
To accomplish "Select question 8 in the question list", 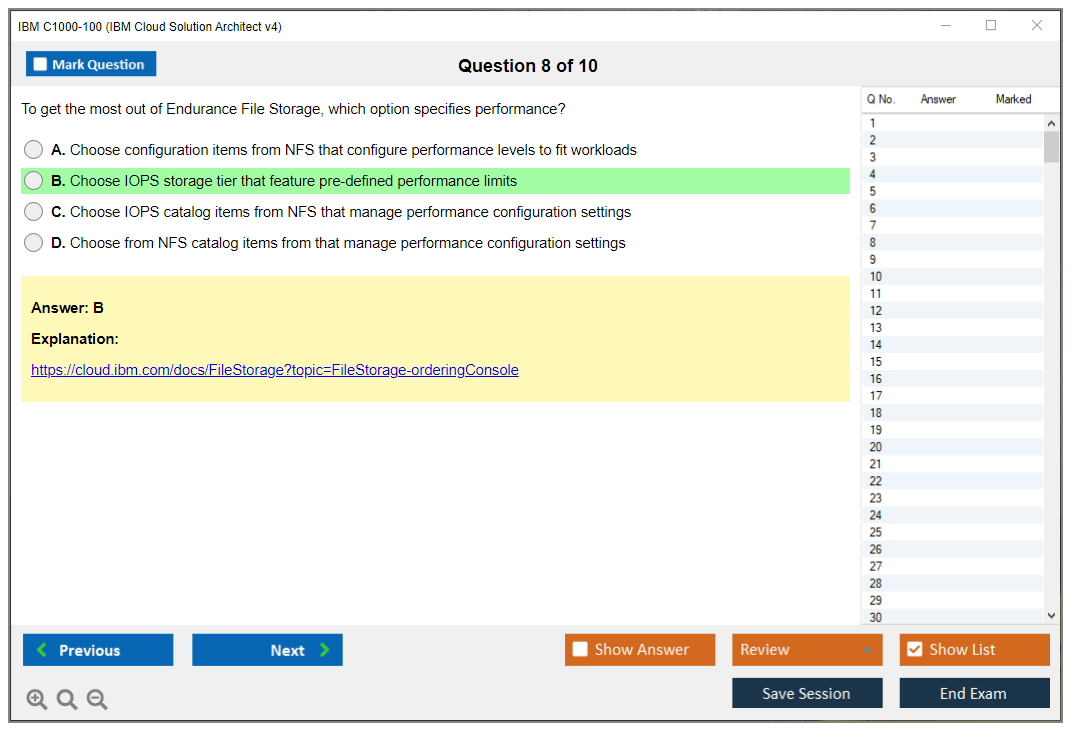I will pos(874,243).
